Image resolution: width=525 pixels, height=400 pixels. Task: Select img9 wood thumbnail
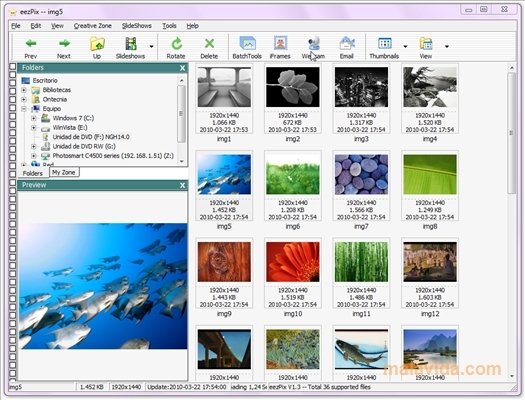[224, 262]
